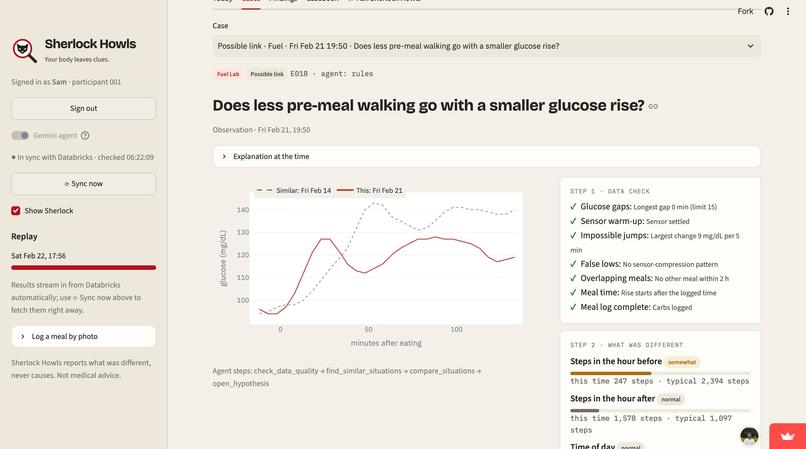Image resolution: width=806 pixels, height=449 pixels.
Task: Open the GitHub repository icon
Action: tap(768, 11)
